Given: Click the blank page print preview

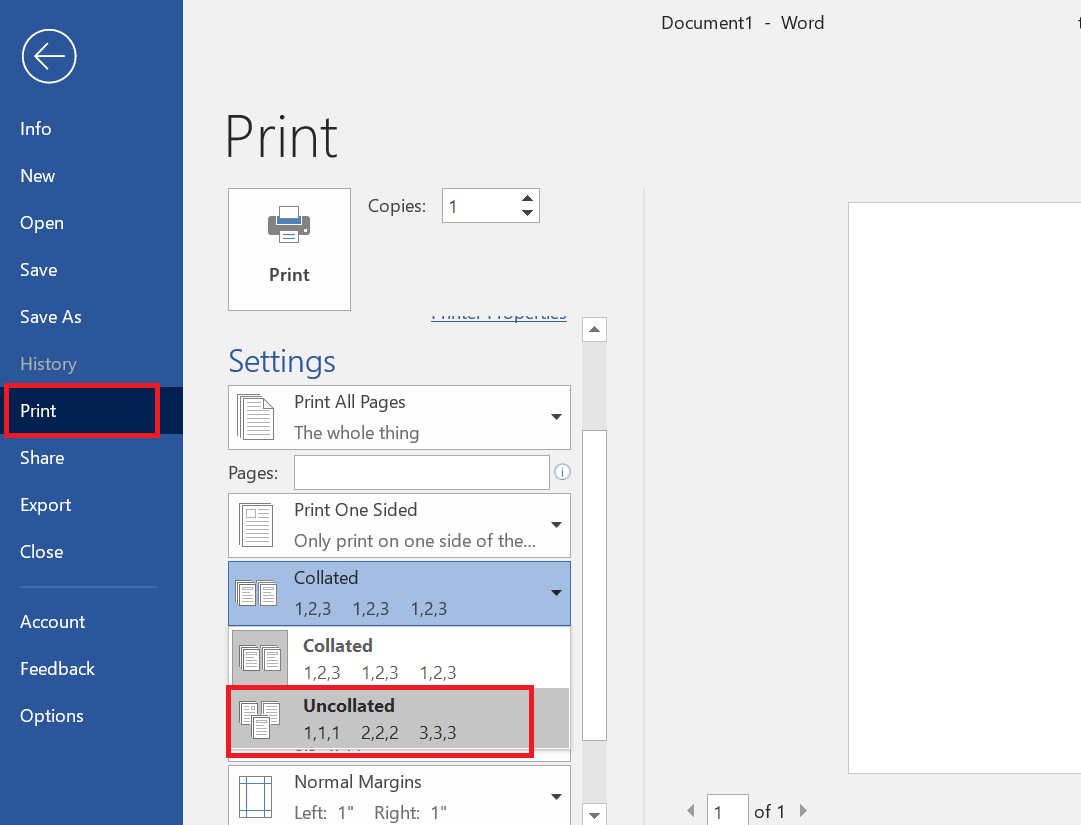Looking at the screenshot, I should click(964, 488).
